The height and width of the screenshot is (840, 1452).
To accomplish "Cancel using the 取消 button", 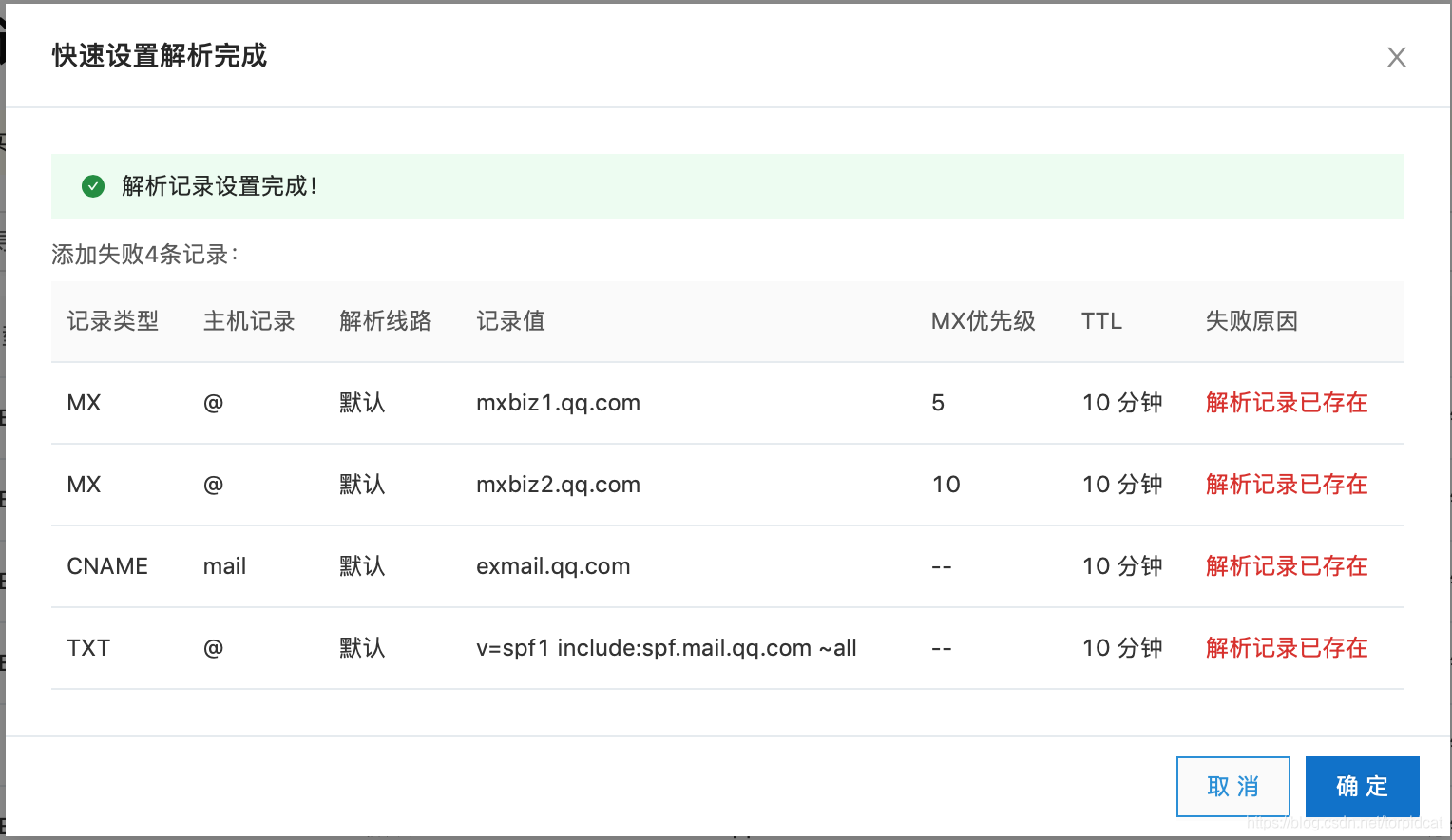I will (1232, 787).
